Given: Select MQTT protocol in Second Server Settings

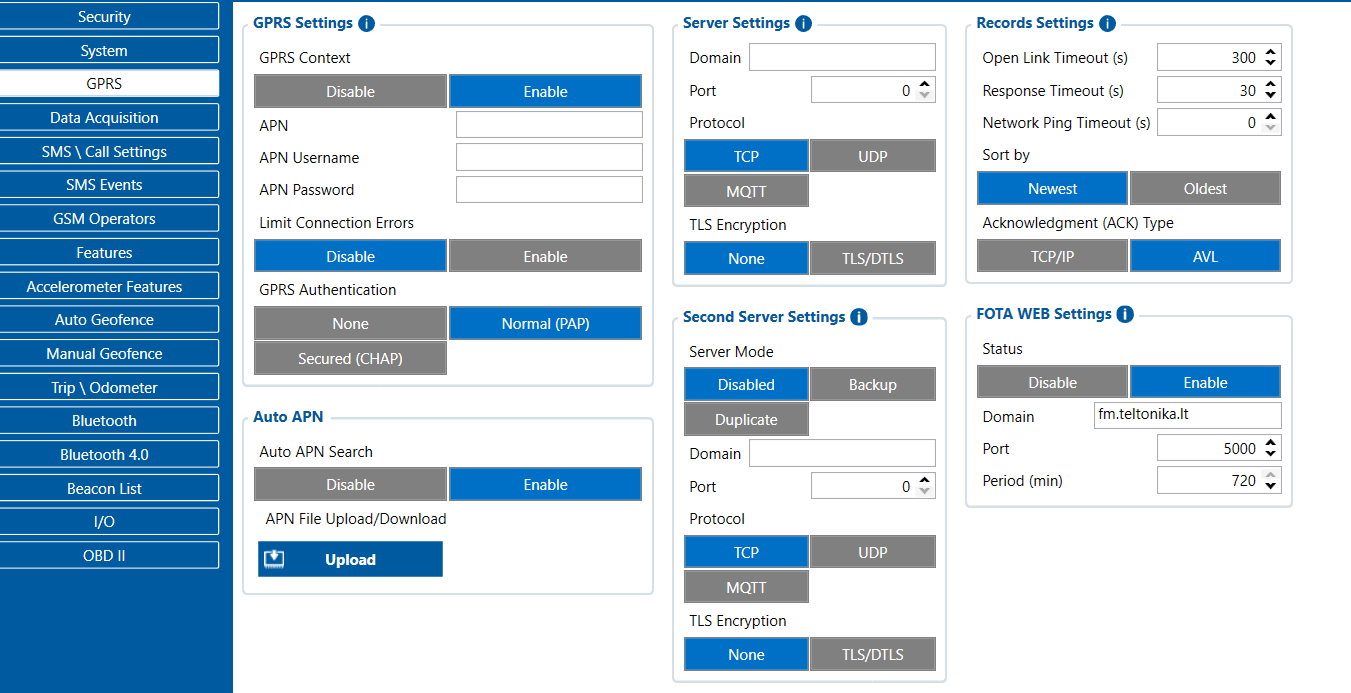Looking at the screenshot, I should 746,586.
